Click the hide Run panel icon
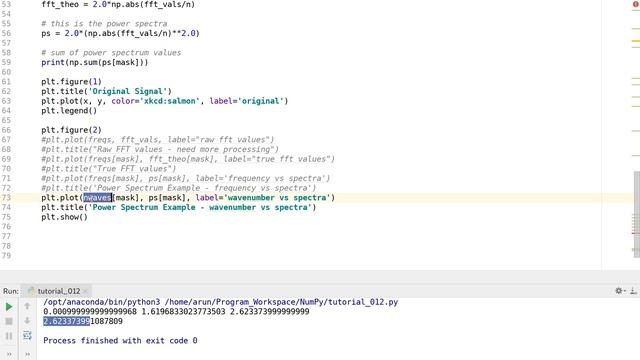 (633, 291)
